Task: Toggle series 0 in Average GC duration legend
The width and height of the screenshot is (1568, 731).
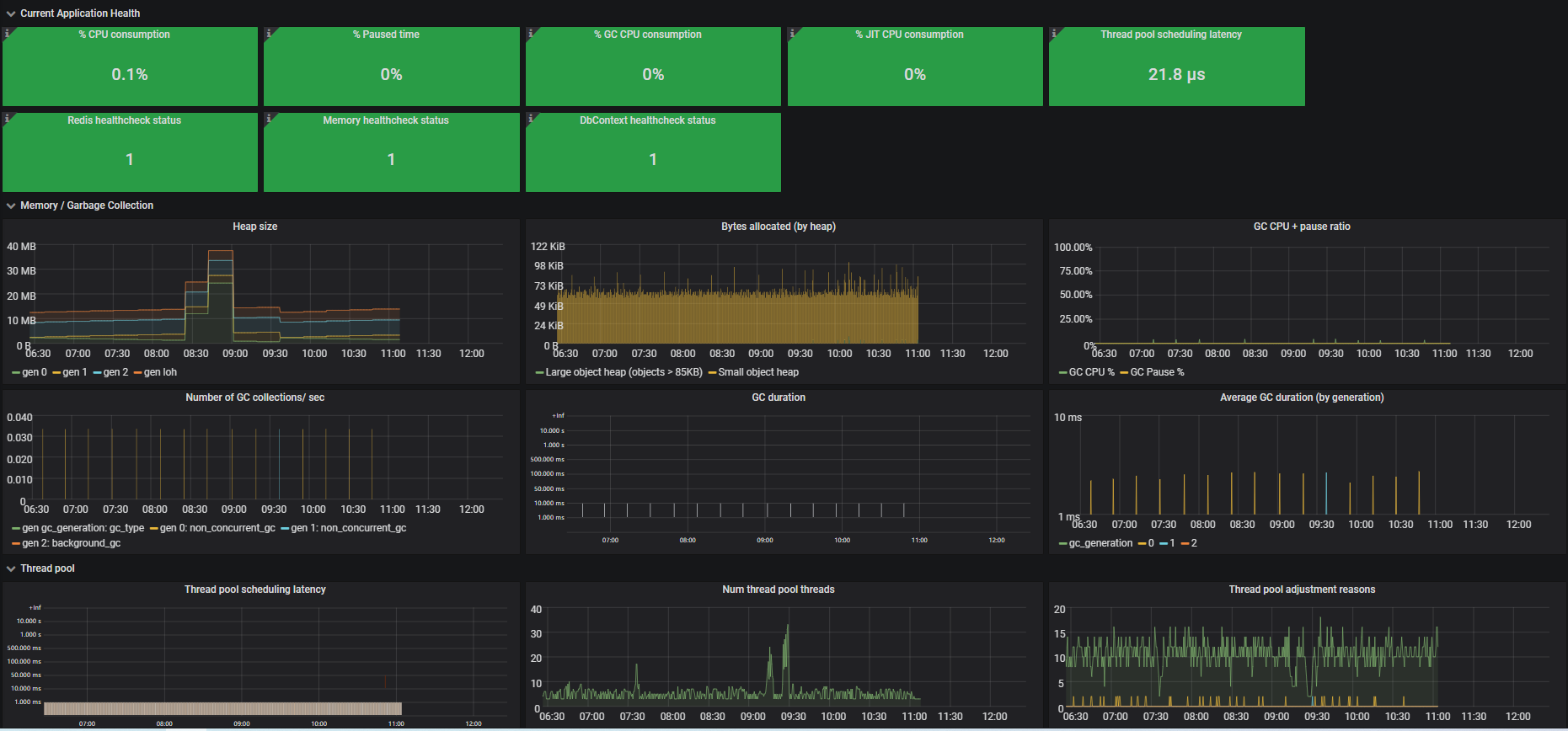Action: pyautogui.click(x=1151, y=543)
